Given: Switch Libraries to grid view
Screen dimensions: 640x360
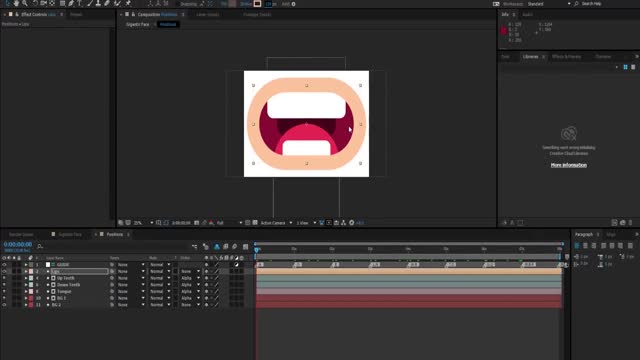Looking at the screenshot, I should pyautogui.click(x=625, y=67).
